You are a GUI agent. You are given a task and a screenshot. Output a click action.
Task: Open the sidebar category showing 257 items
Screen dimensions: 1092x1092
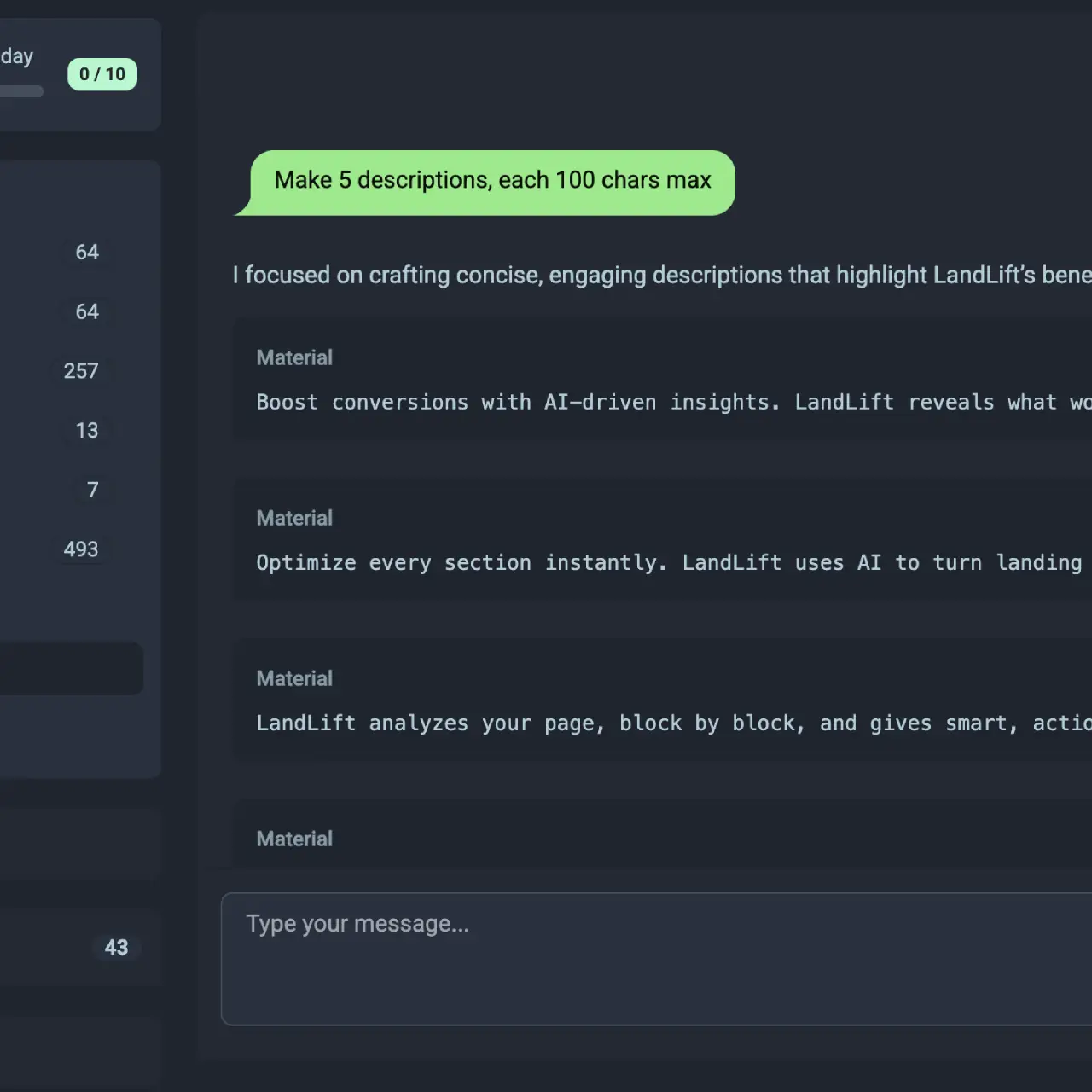pos(80,370)
